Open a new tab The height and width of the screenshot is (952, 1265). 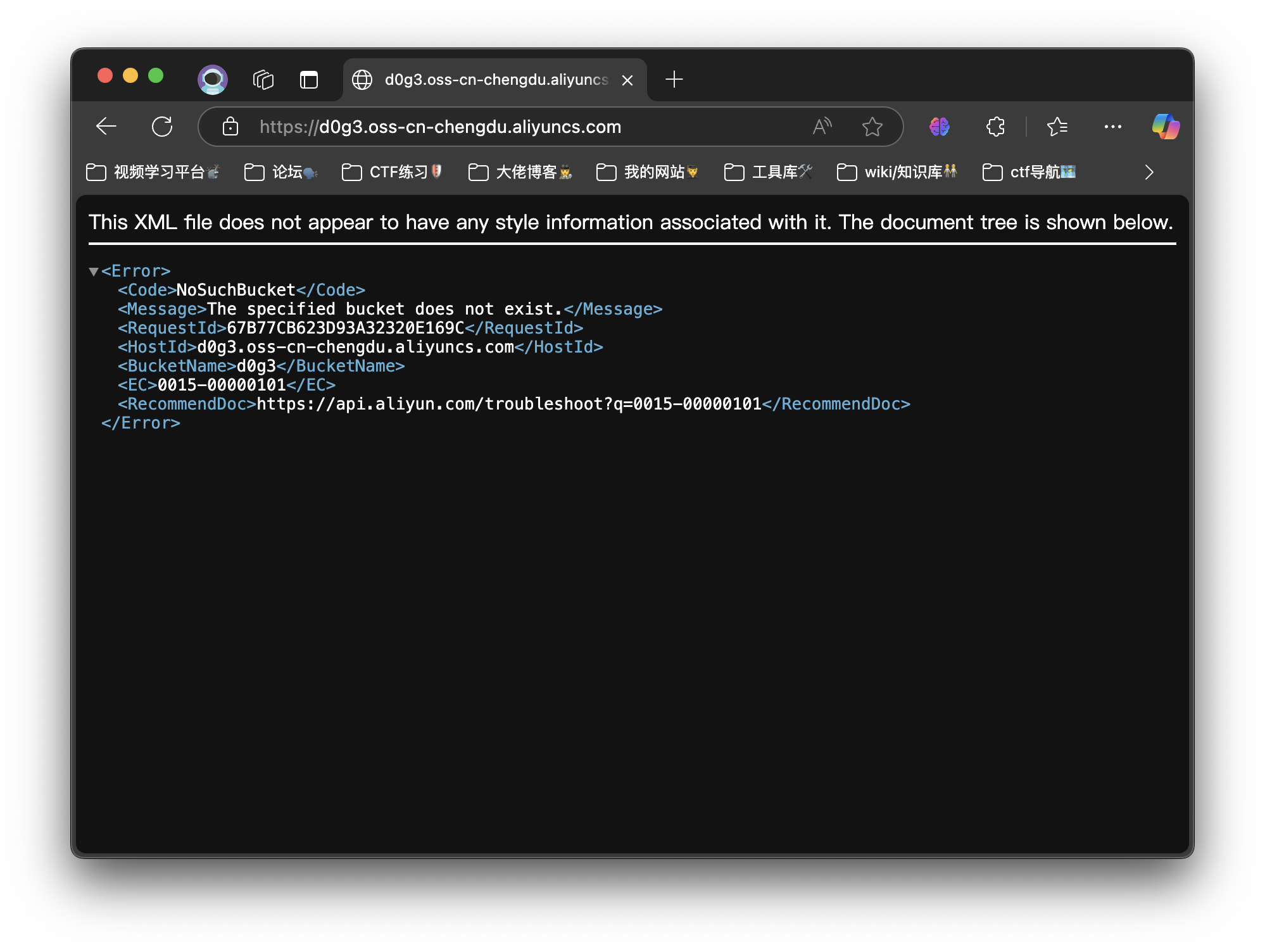(x=674, y=80)
